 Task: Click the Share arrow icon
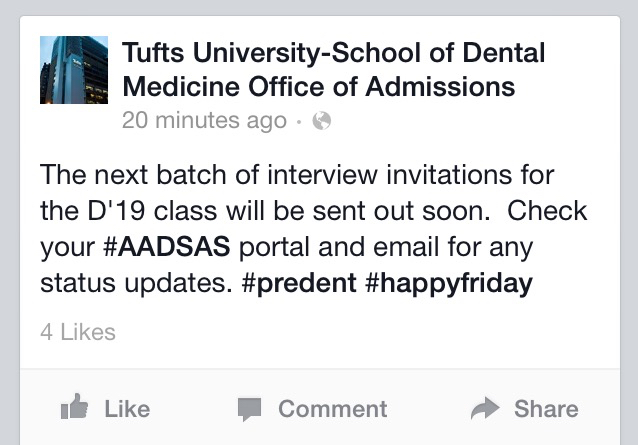(x=484, y=408)
